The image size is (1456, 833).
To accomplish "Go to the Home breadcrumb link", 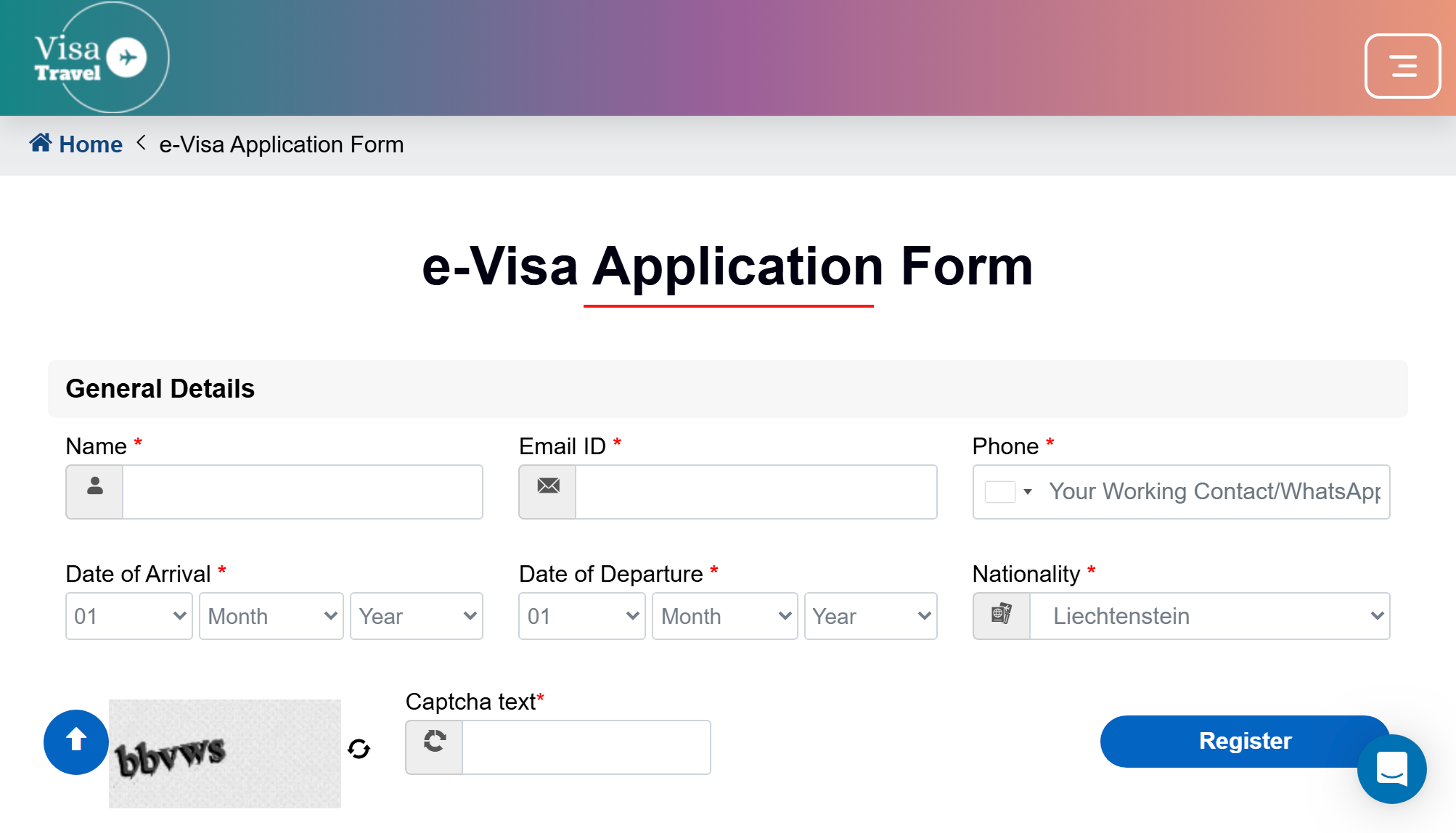I will point(91,144).
